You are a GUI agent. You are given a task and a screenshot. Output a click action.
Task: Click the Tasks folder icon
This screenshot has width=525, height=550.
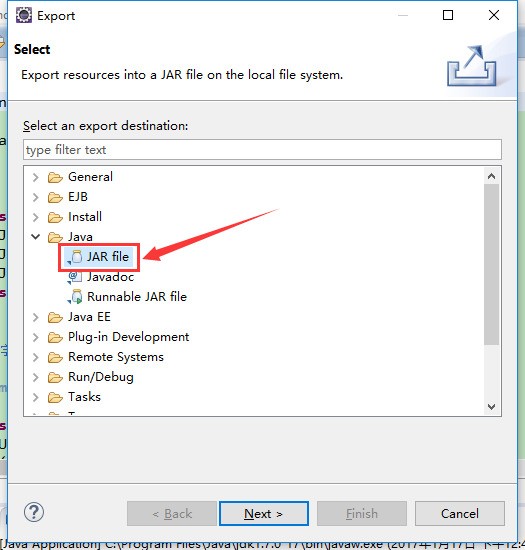pos(55,397)
